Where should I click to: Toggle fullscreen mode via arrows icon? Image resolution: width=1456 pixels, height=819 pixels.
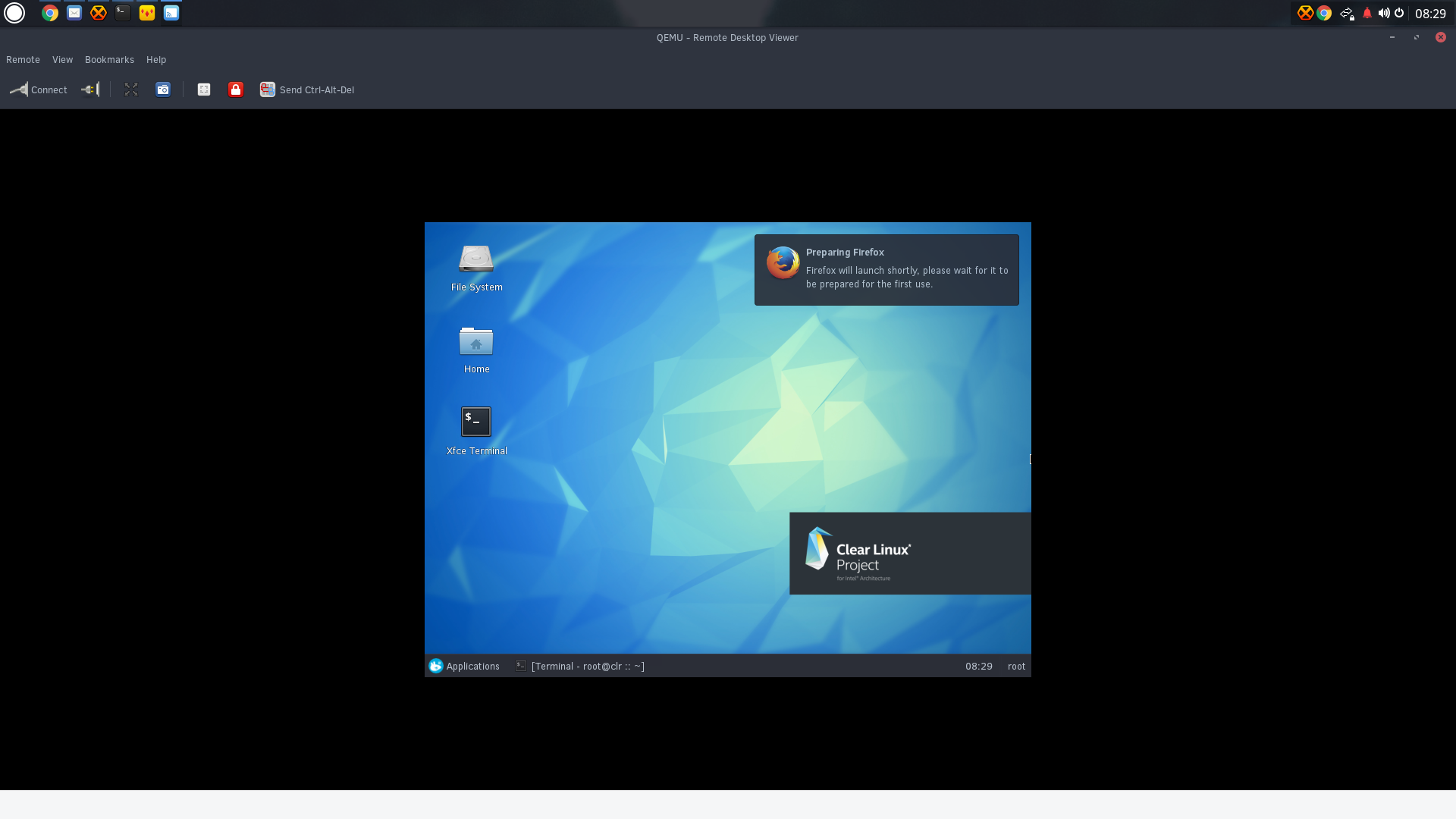[131, 89]
